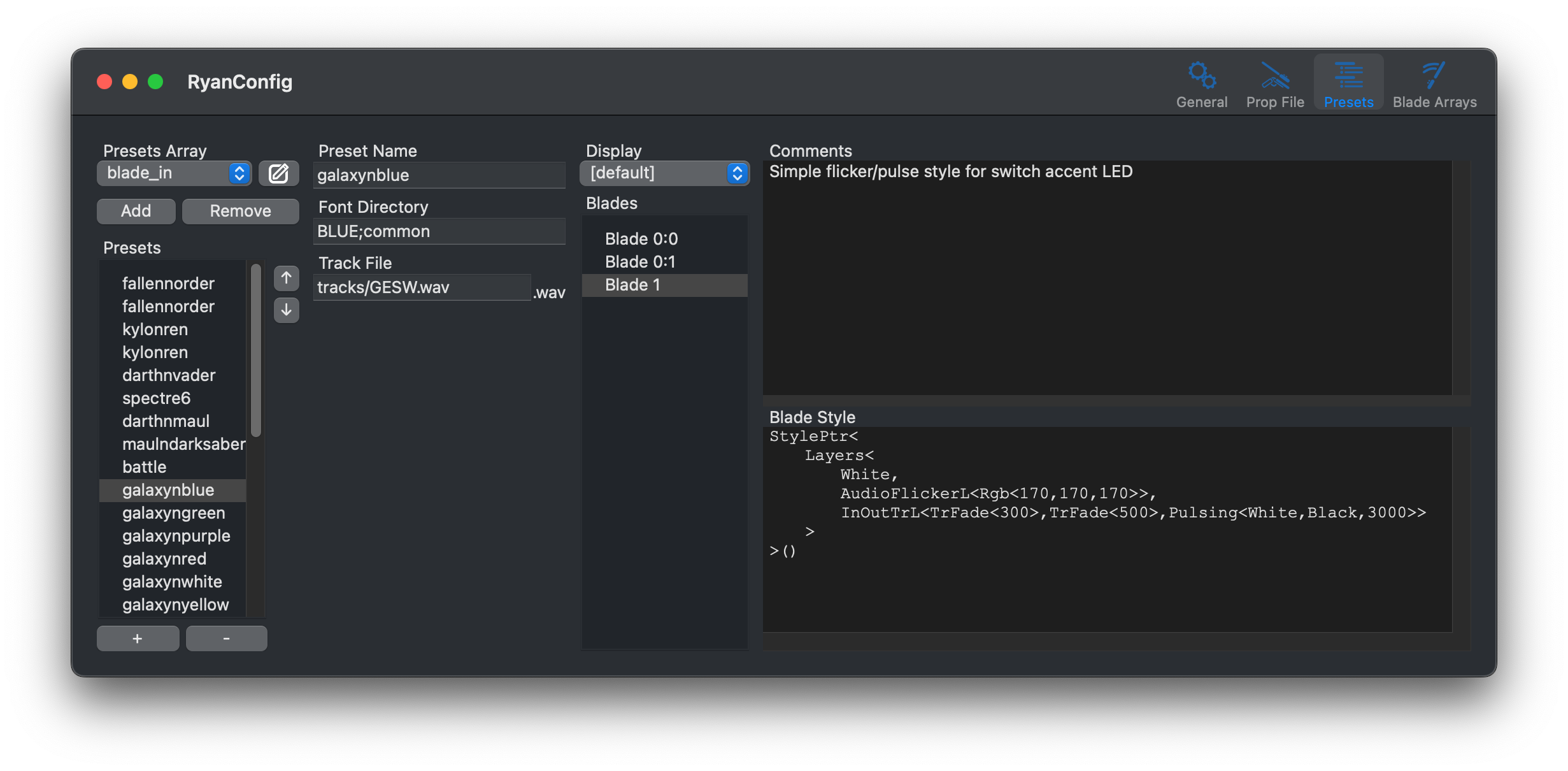Click the Add array button
This screenshot has height=771, width=1568.
pyautogui.click(x=136, y=211)
